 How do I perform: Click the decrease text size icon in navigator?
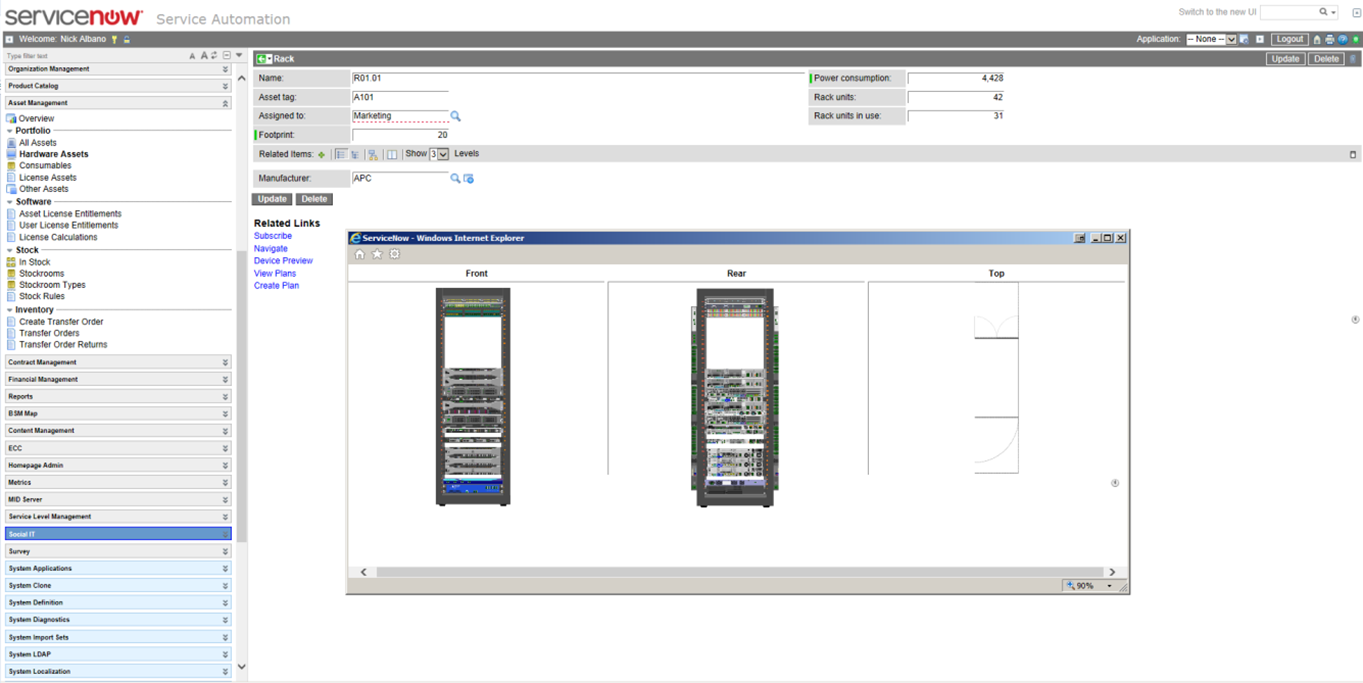[x=192, y=56]
